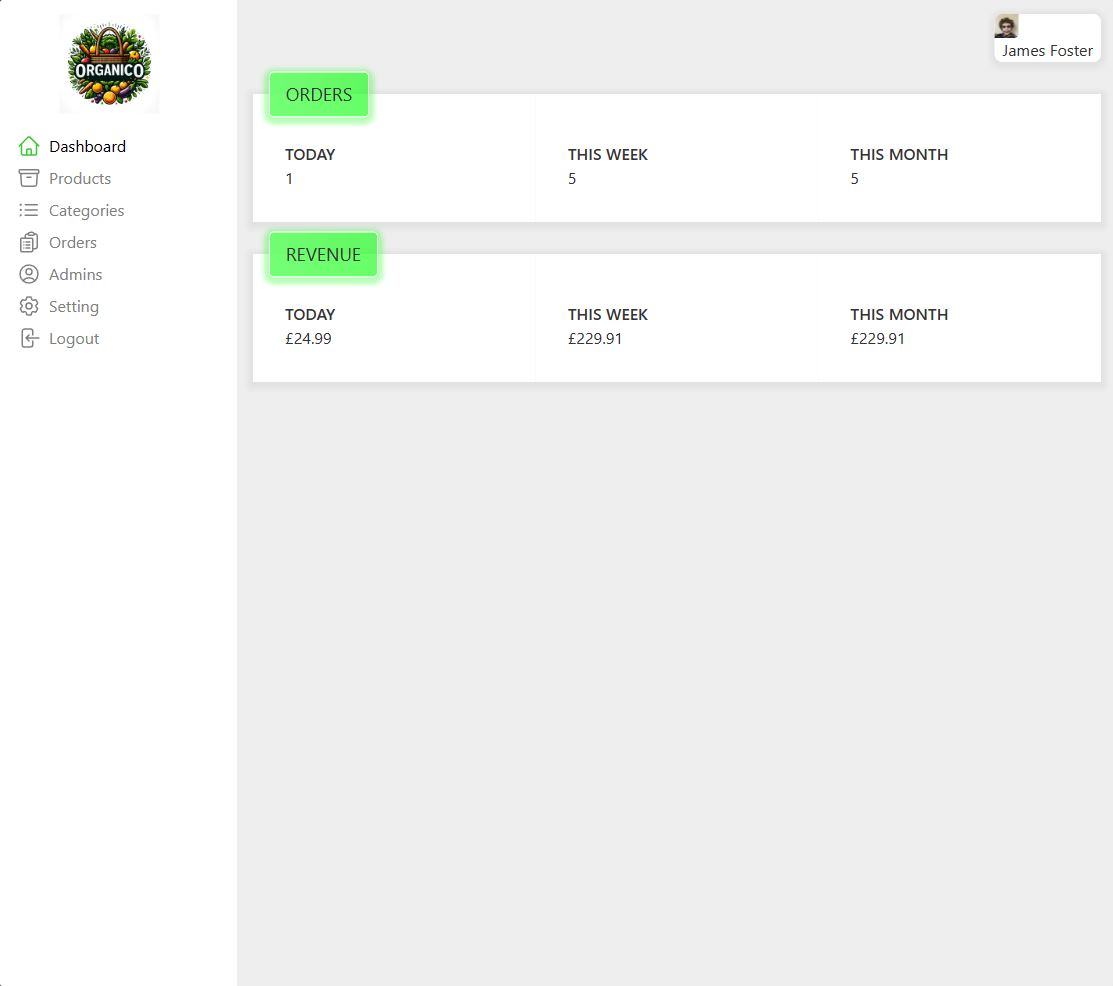The image size is (1113, 986).
Task: Click the Products archive box icon
Action: click(x=29, y=178)
